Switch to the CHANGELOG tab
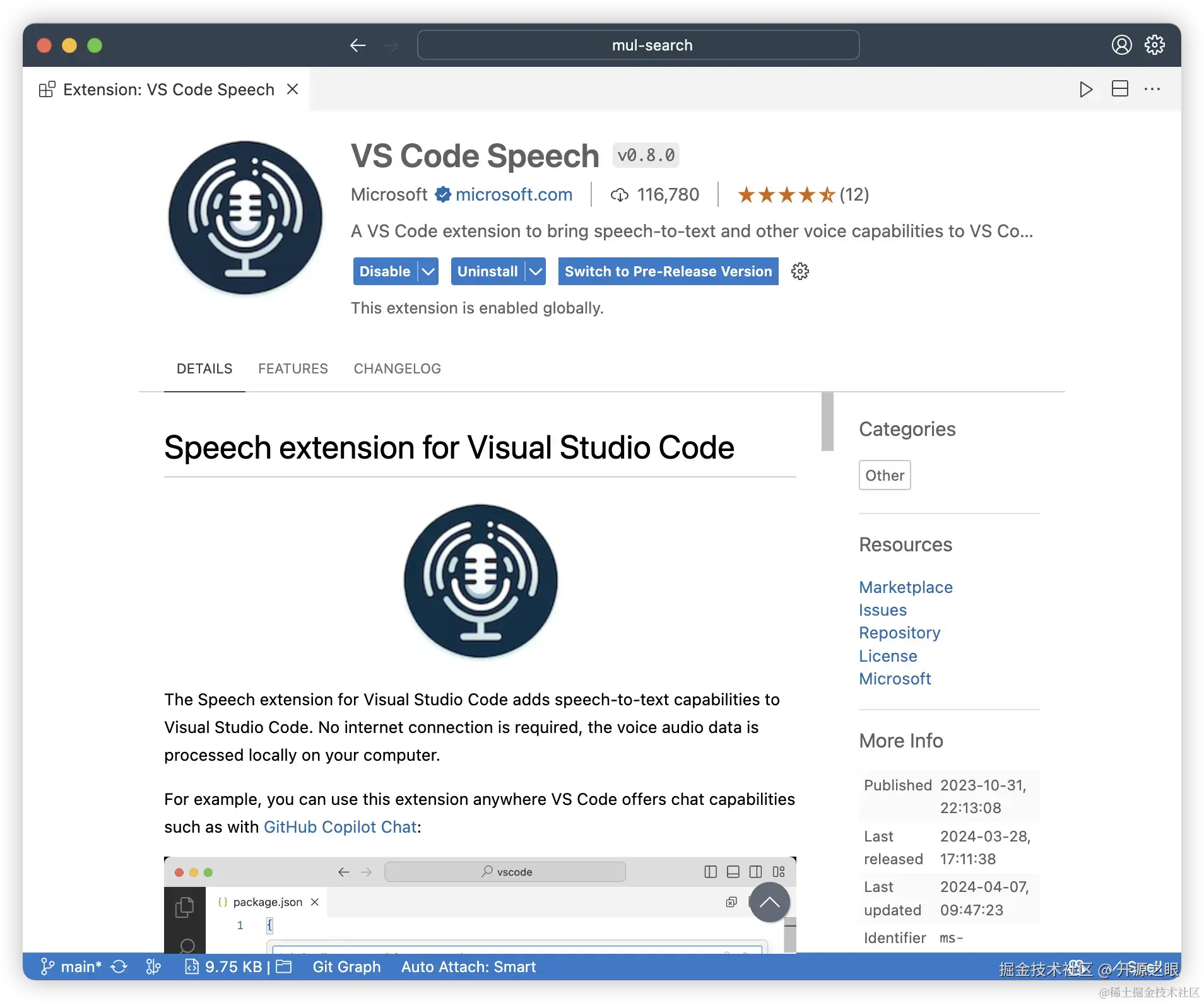Image resolution: width=1204 pixels, height=1003 pixels. (x=397, y=368)
